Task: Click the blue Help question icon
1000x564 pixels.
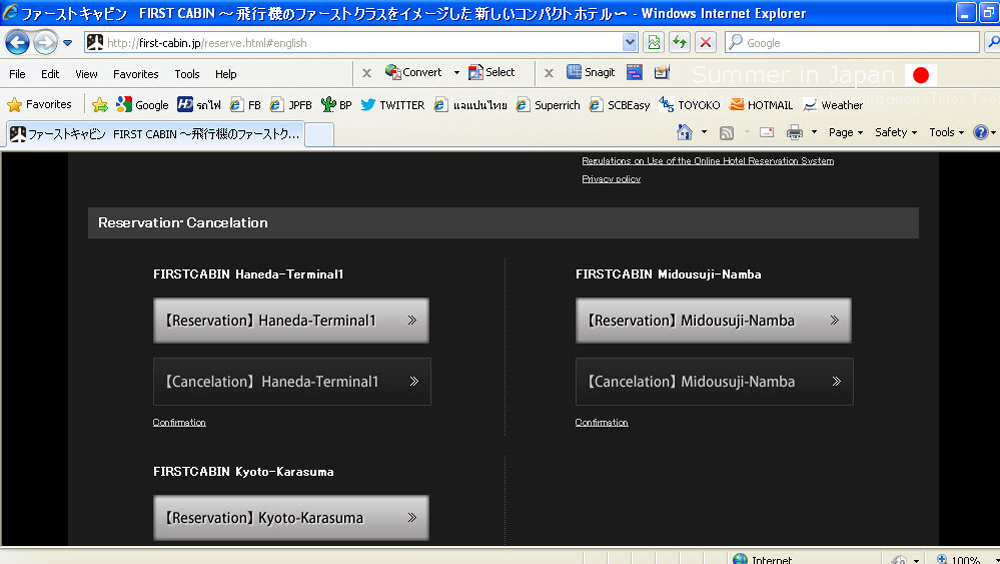Action: tap(981, 132)
